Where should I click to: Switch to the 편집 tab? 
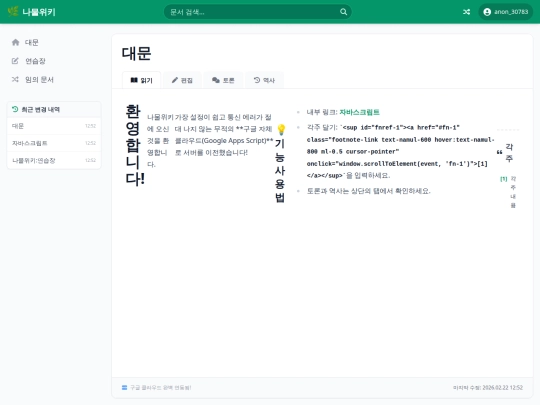point(182,80)
